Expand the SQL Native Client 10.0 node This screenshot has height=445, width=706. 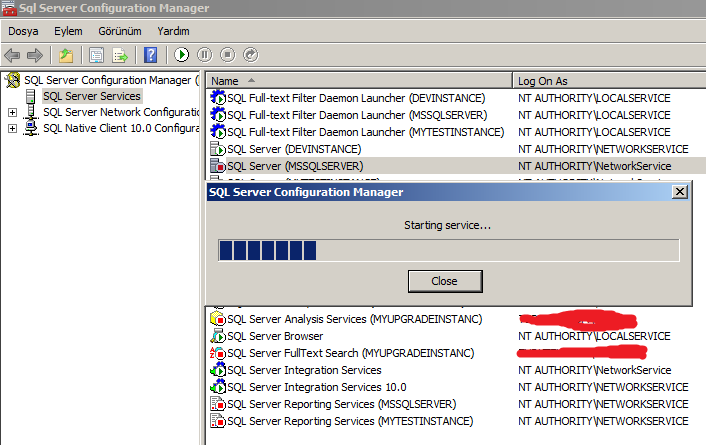[12, 128]
